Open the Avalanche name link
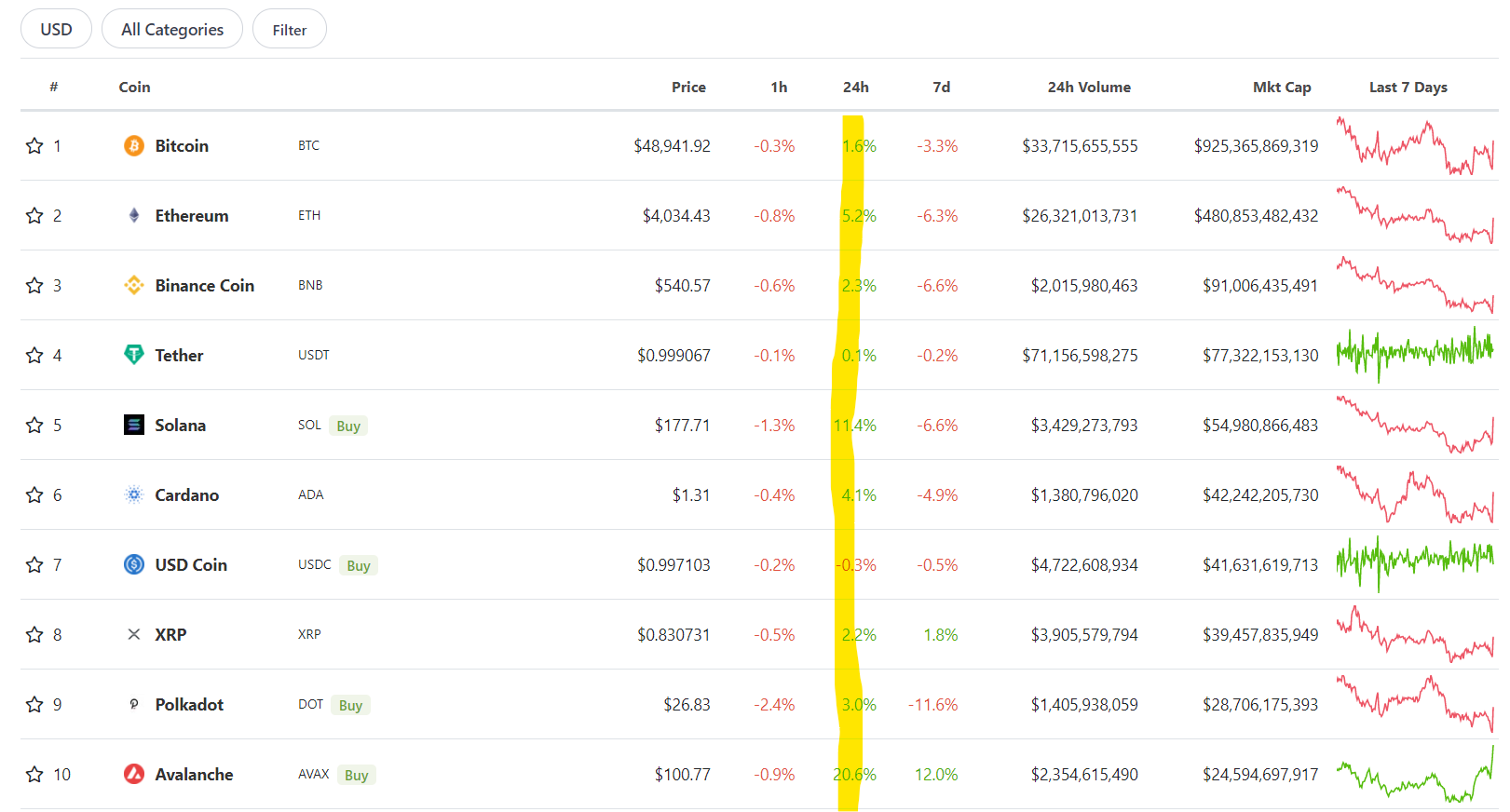 tap(194, 774)
